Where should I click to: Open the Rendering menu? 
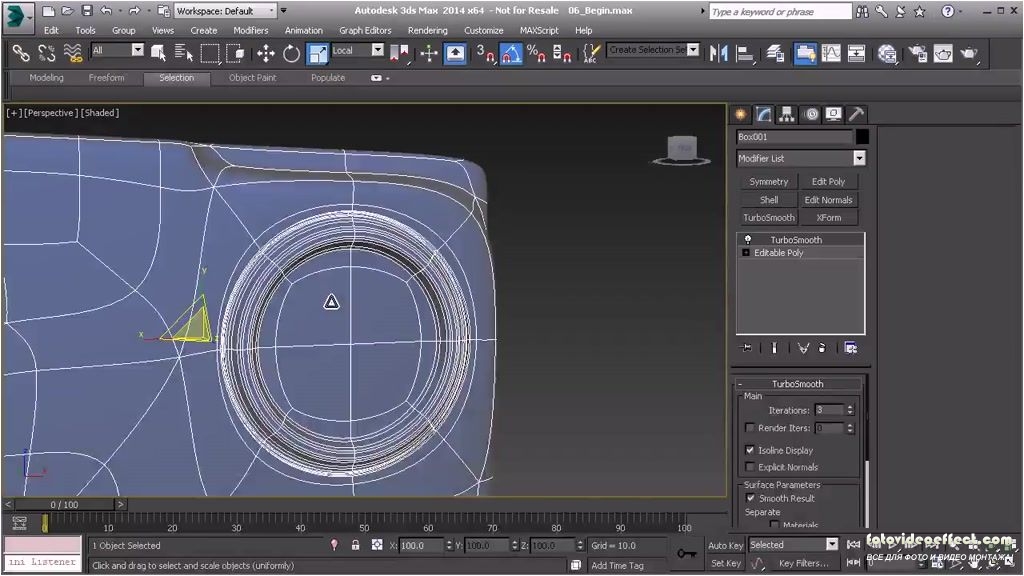(428, 30)
